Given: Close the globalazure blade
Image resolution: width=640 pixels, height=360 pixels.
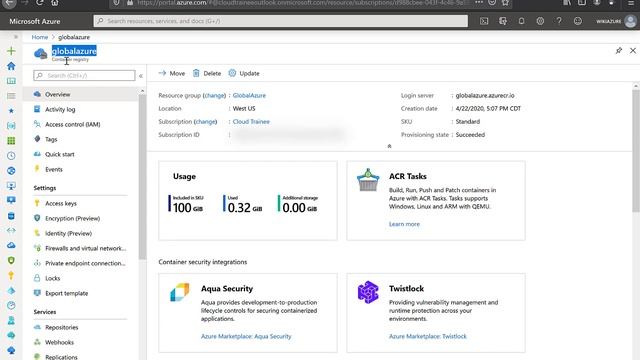Looking at the screenshot, I should pyautogui.click(x=633, y=51).
